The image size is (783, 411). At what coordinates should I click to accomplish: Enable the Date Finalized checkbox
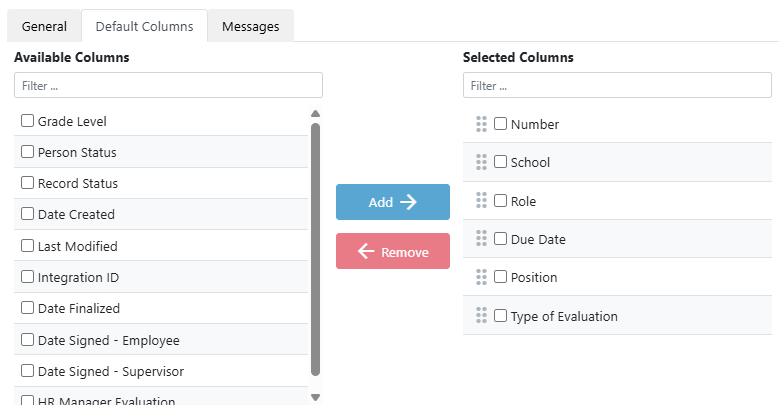(x=28, y=308)
